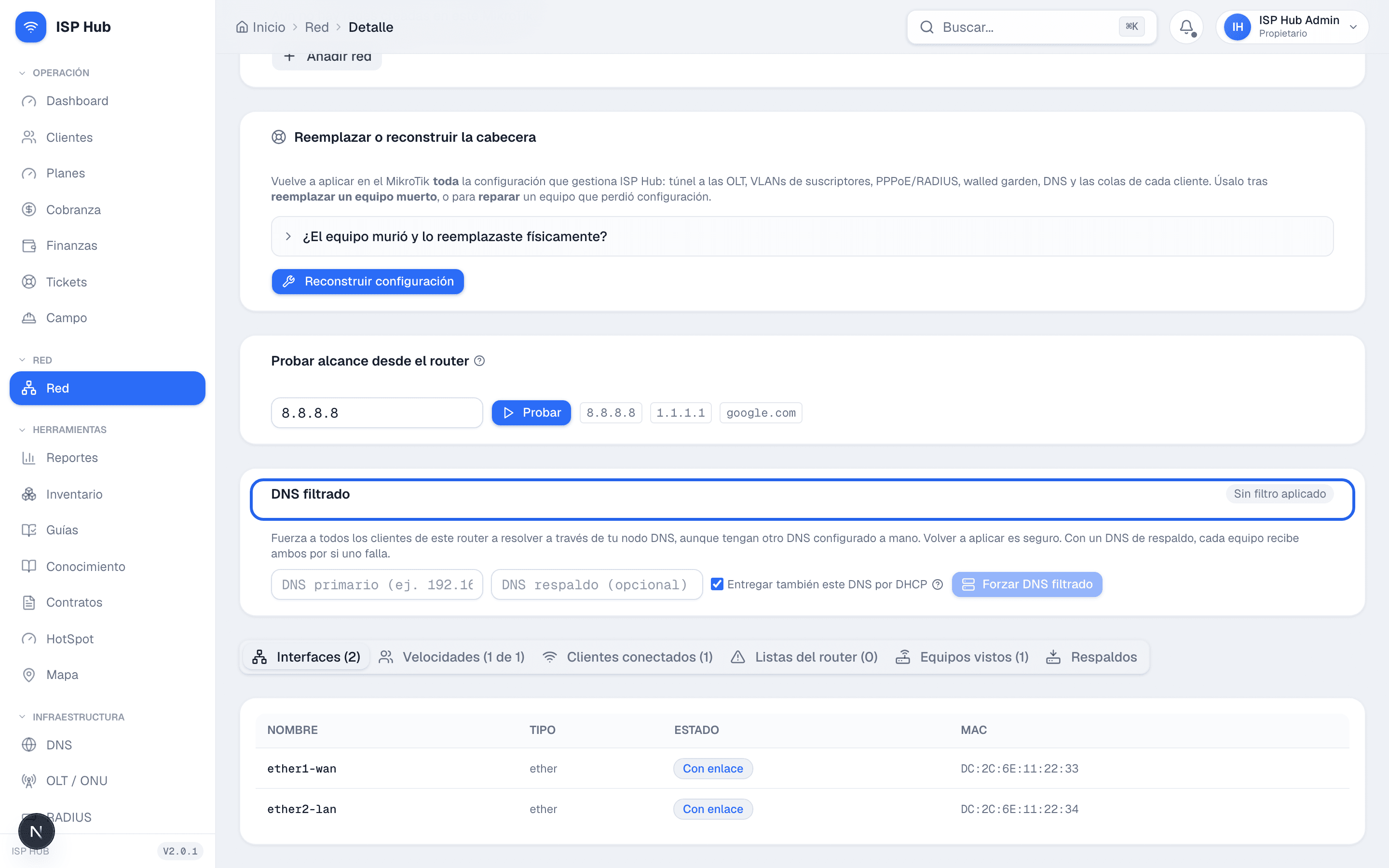Select the 8.8.8.8 preset chip
The height and width of the screenshot is (868, 1389).
pyautogui.click(x=611, y=413)
